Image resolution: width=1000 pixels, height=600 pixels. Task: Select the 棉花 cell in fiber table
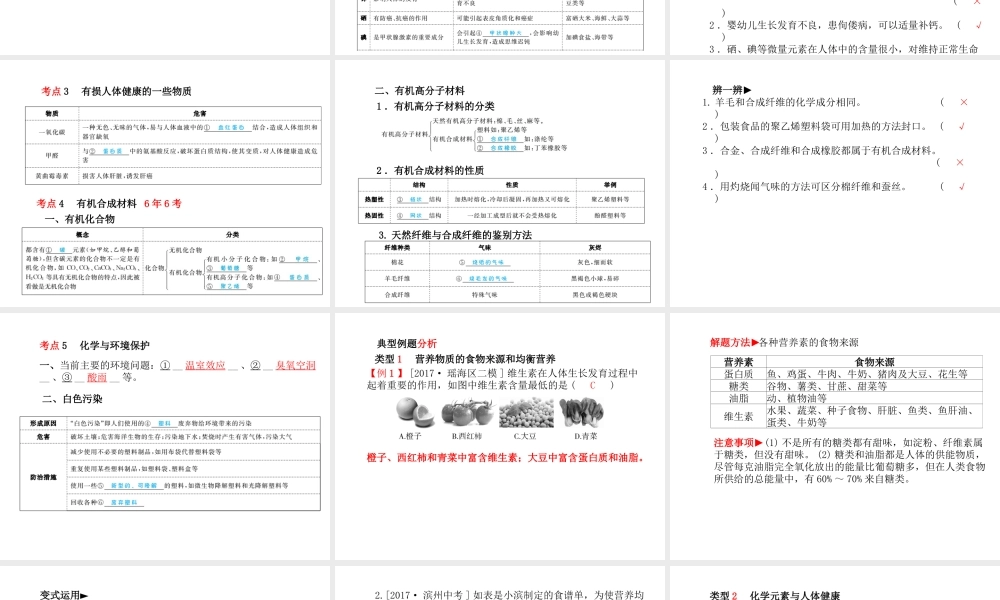pos(397,262)
